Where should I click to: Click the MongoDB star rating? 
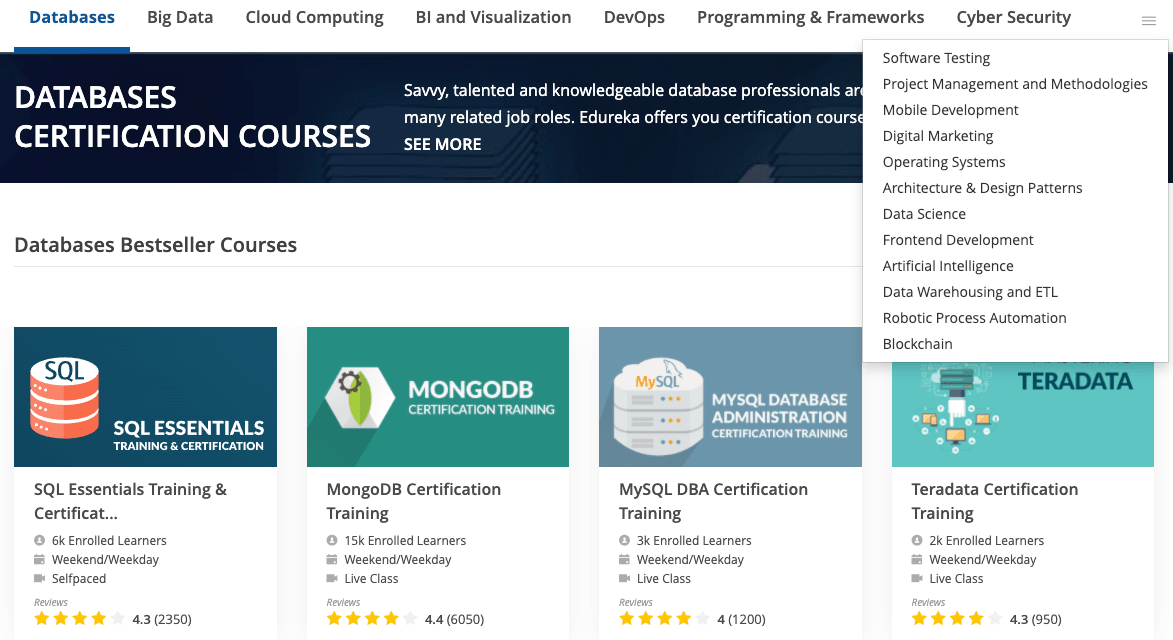click(x=372, y=618)
